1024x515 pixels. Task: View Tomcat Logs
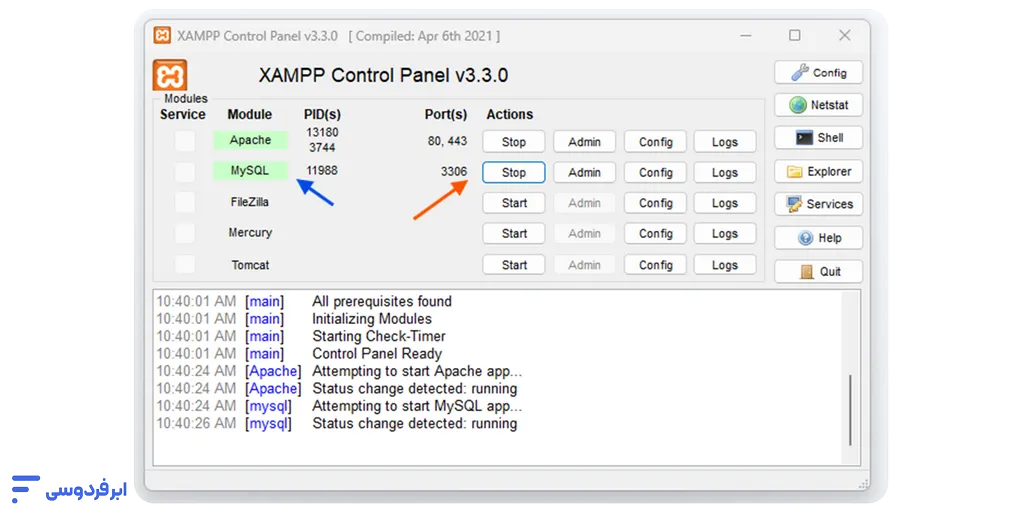pos(725,265)
